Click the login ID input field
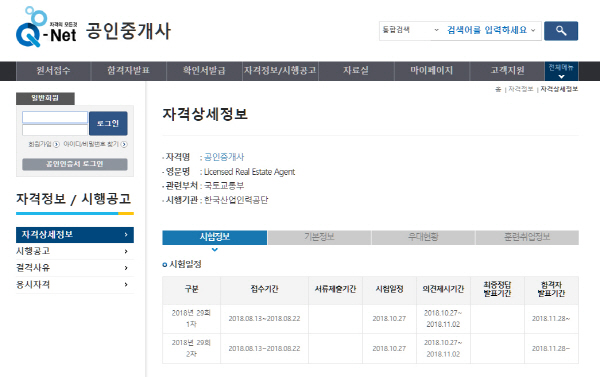Screen dimensions: 600x377 pos(55,117)
